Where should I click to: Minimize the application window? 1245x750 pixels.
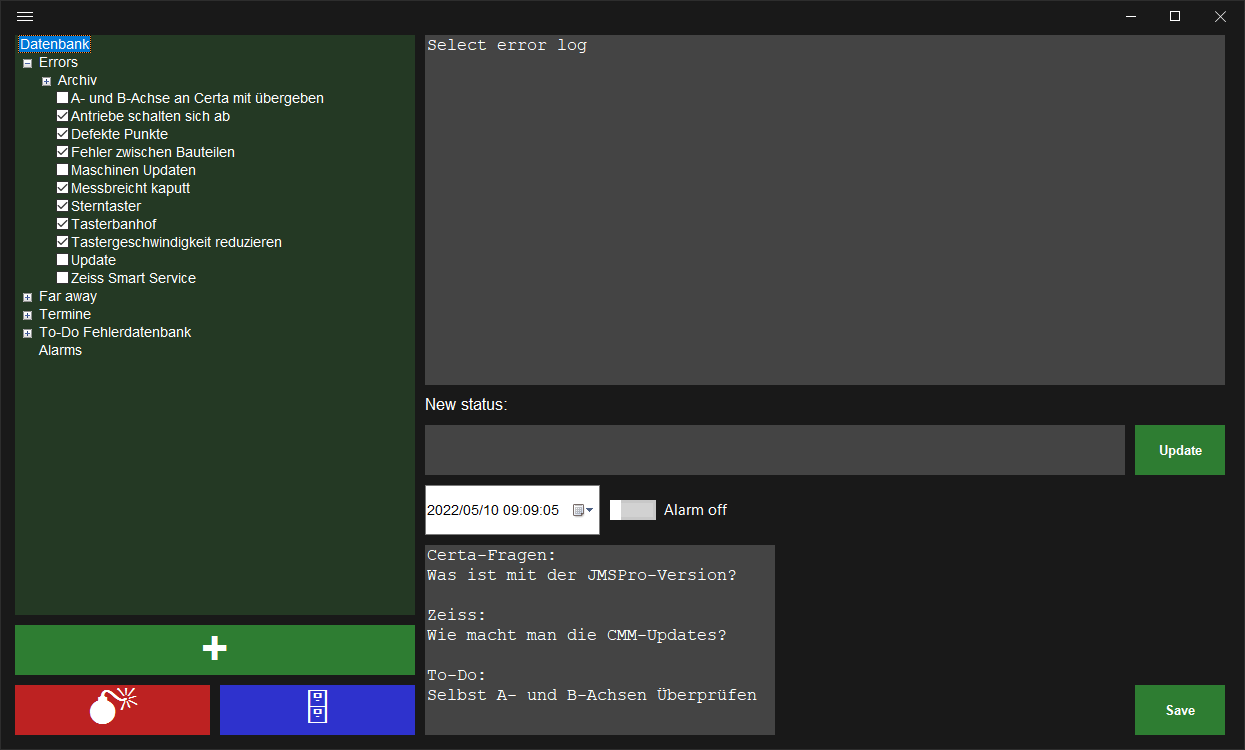coord(1130,16)
